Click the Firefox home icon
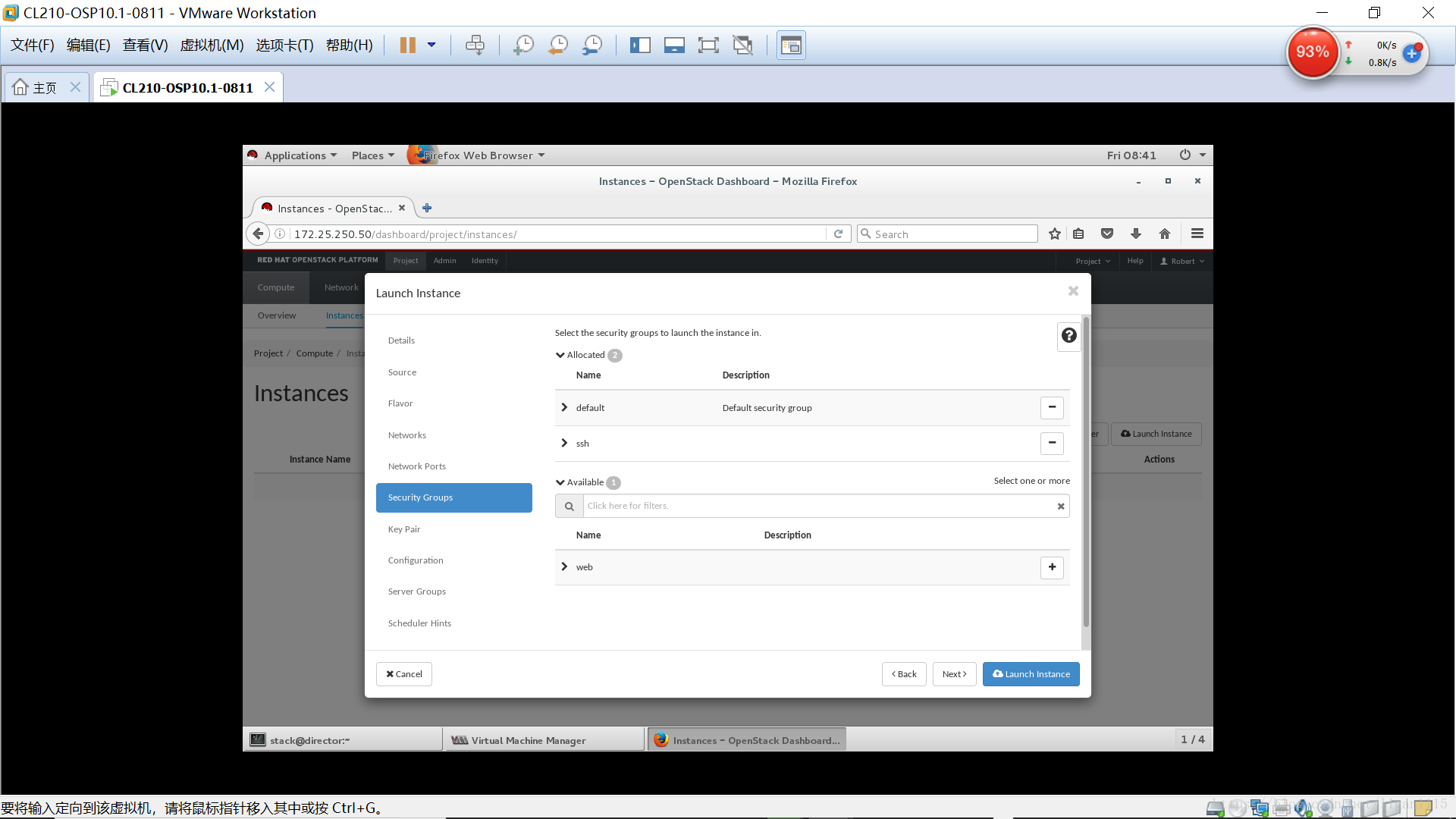 (x=1165, y=234)
